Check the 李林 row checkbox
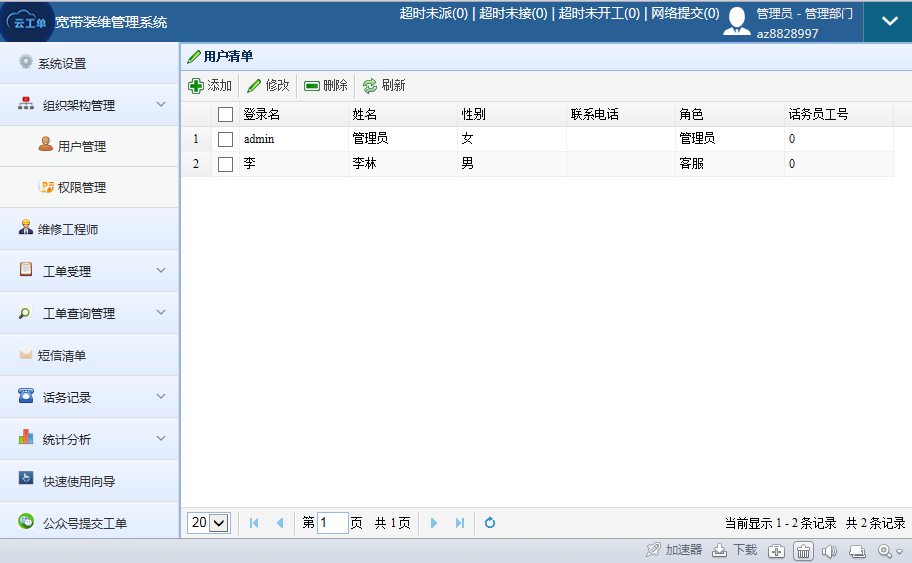Screen dimensions: 912x563 point(226,164)
